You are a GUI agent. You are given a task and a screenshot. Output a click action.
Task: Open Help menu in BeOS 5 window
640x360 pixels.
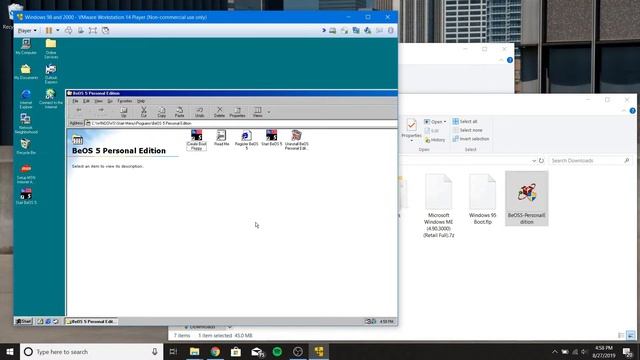pyautogui.click(x=141, y=101)
